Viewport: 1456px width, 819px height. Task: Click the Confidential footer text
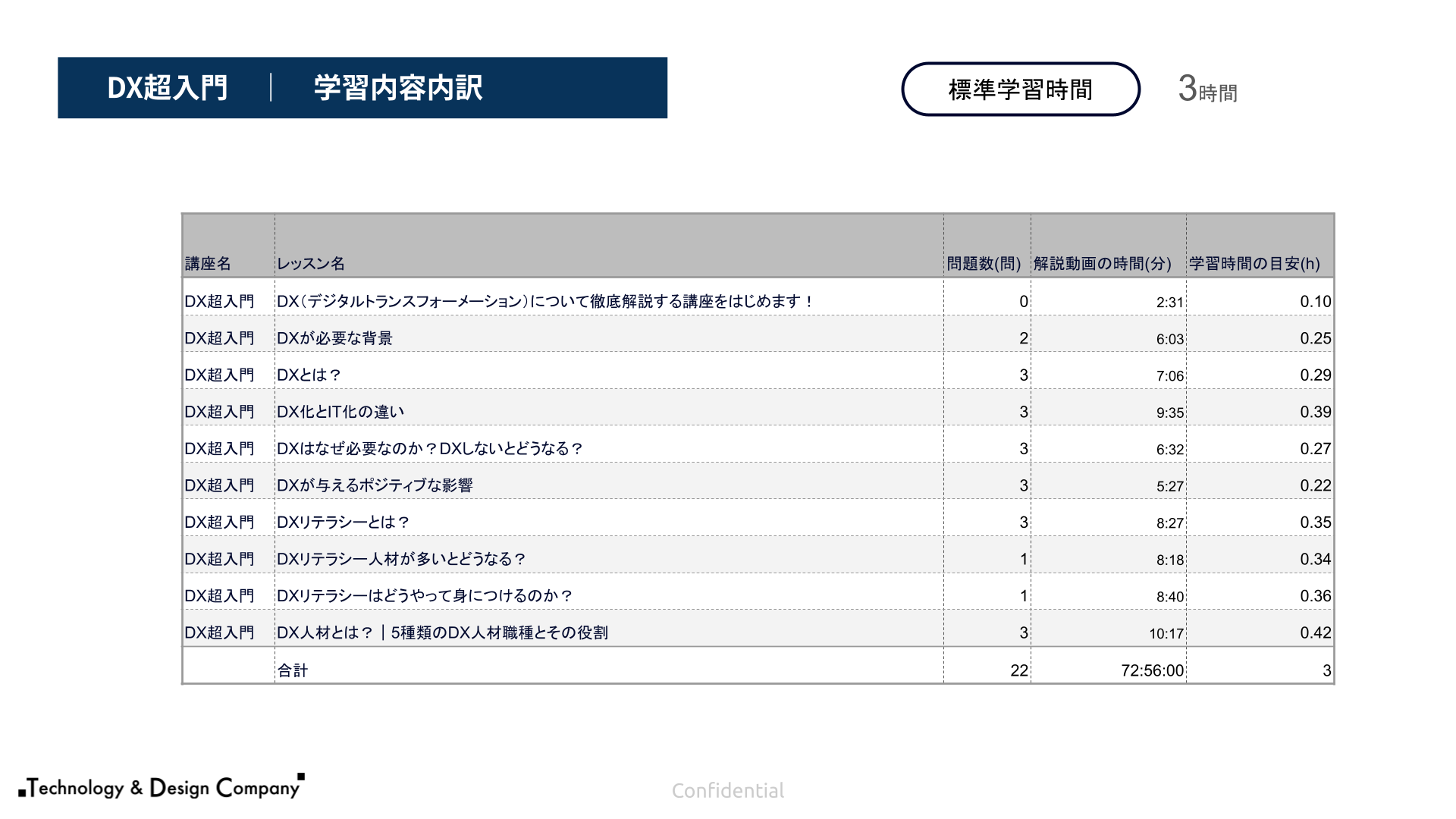(728, 791)
